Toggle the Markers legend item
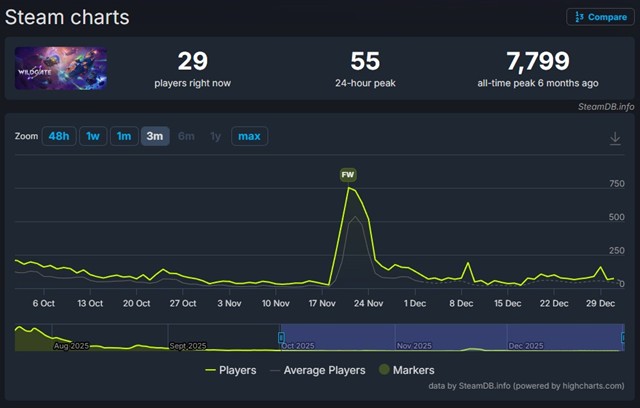This screenshot has width=640, height=408. coord(406,370)
